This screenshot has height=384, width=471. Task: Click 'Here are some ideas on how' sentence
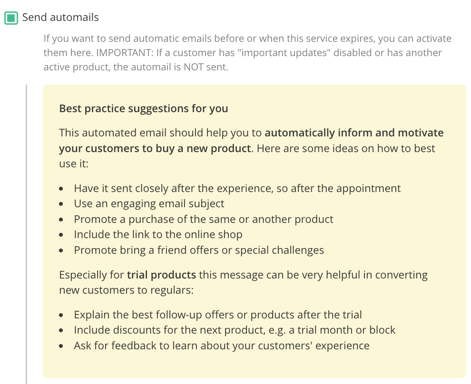coord(346,148)
